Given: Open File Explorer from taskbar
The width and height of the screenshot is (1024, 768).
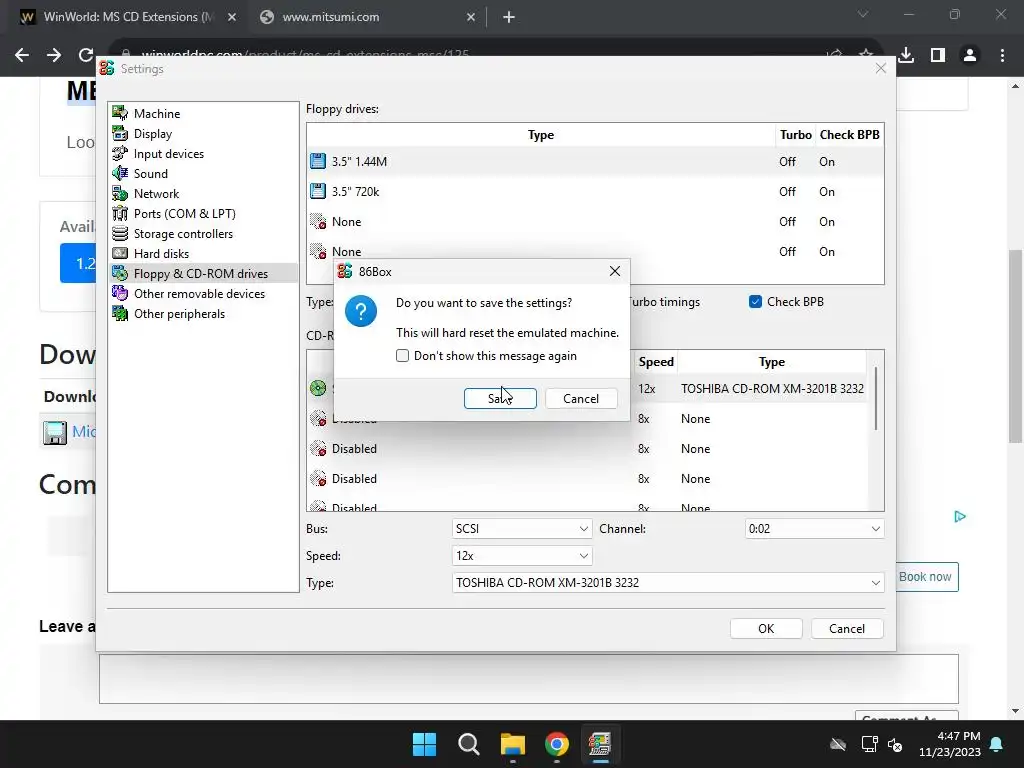Looking at the screenshot, I should pyautogui.click(x=513, y=744).
